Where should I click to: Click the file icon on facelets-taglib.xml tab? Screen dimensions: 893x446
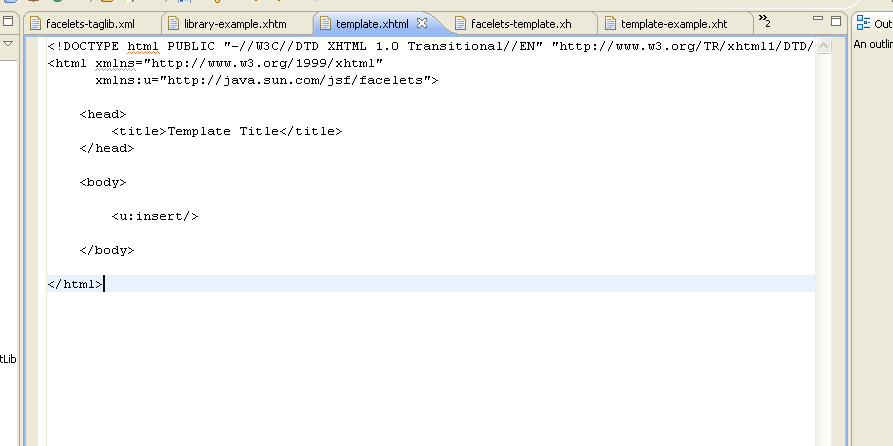pos(35,22)
